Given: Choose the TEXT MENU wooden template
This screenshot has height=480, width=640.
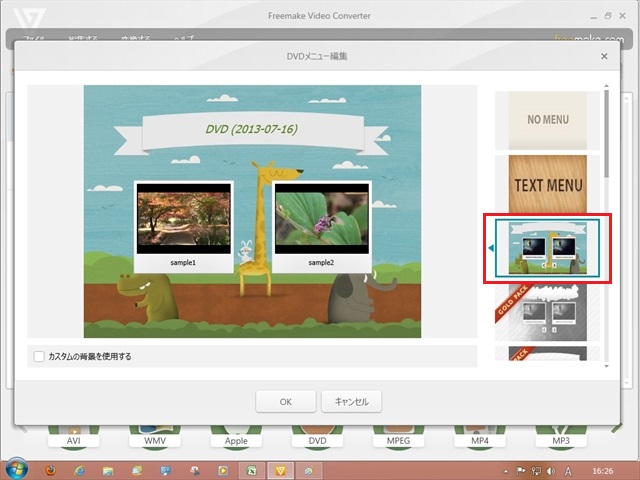Looking at the screenshot, I should click(x=547, y=184).
